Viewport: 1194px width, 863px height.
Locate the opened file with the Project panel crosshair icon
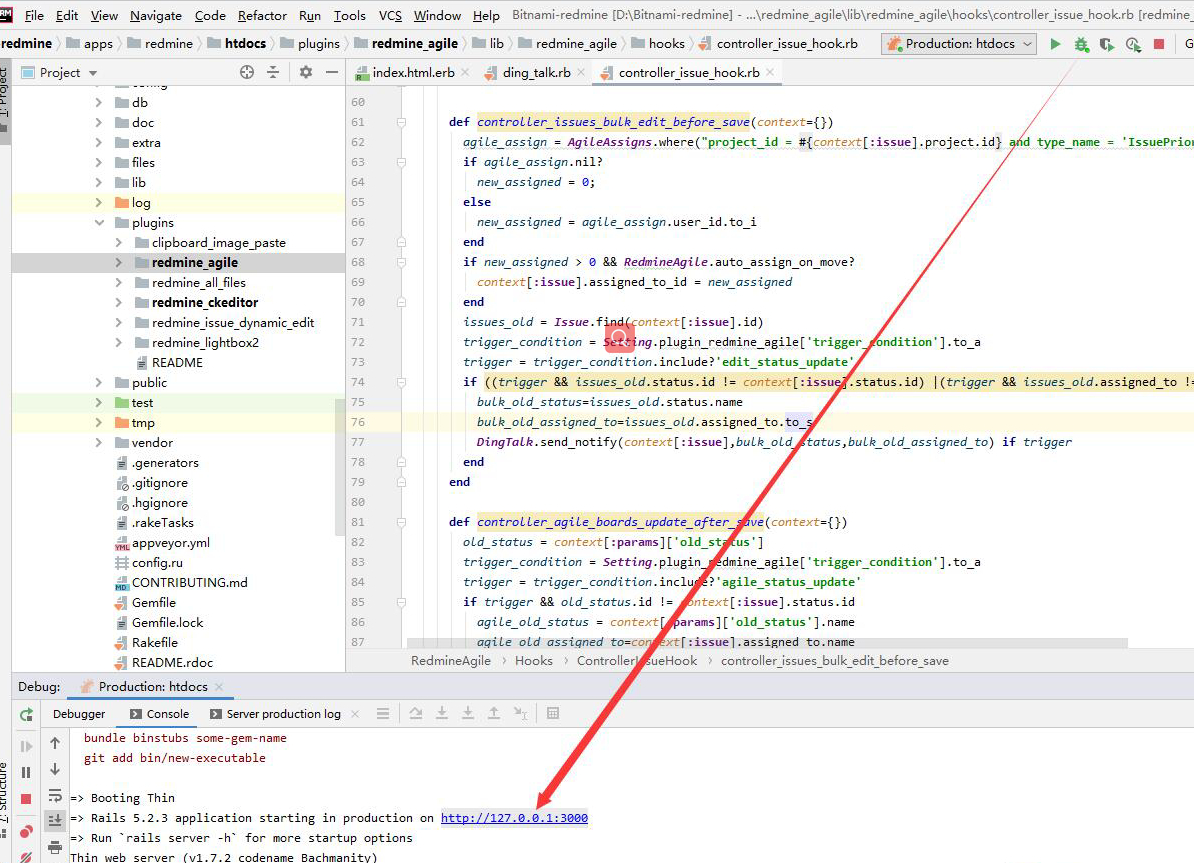[x=247, y=72]
